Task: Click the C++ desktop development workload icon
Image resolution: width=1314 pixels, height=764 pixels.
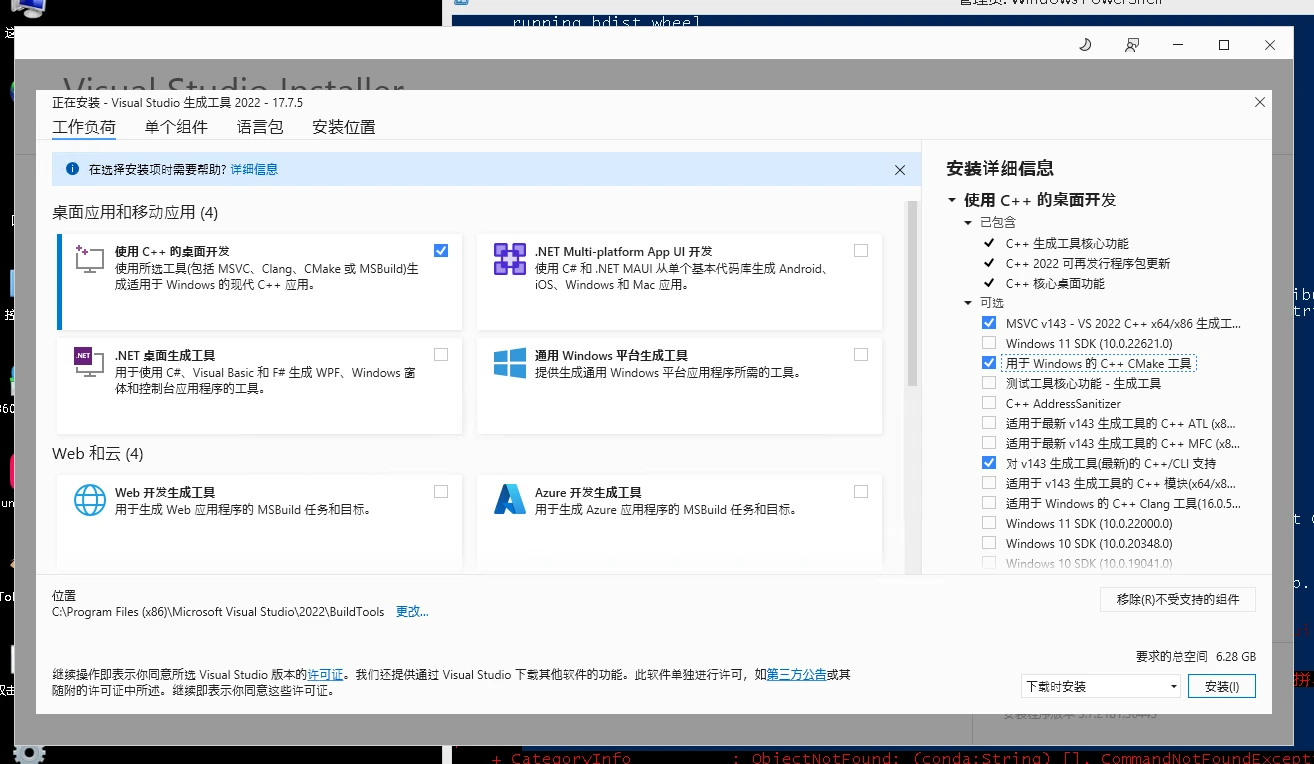Action: 90,259
